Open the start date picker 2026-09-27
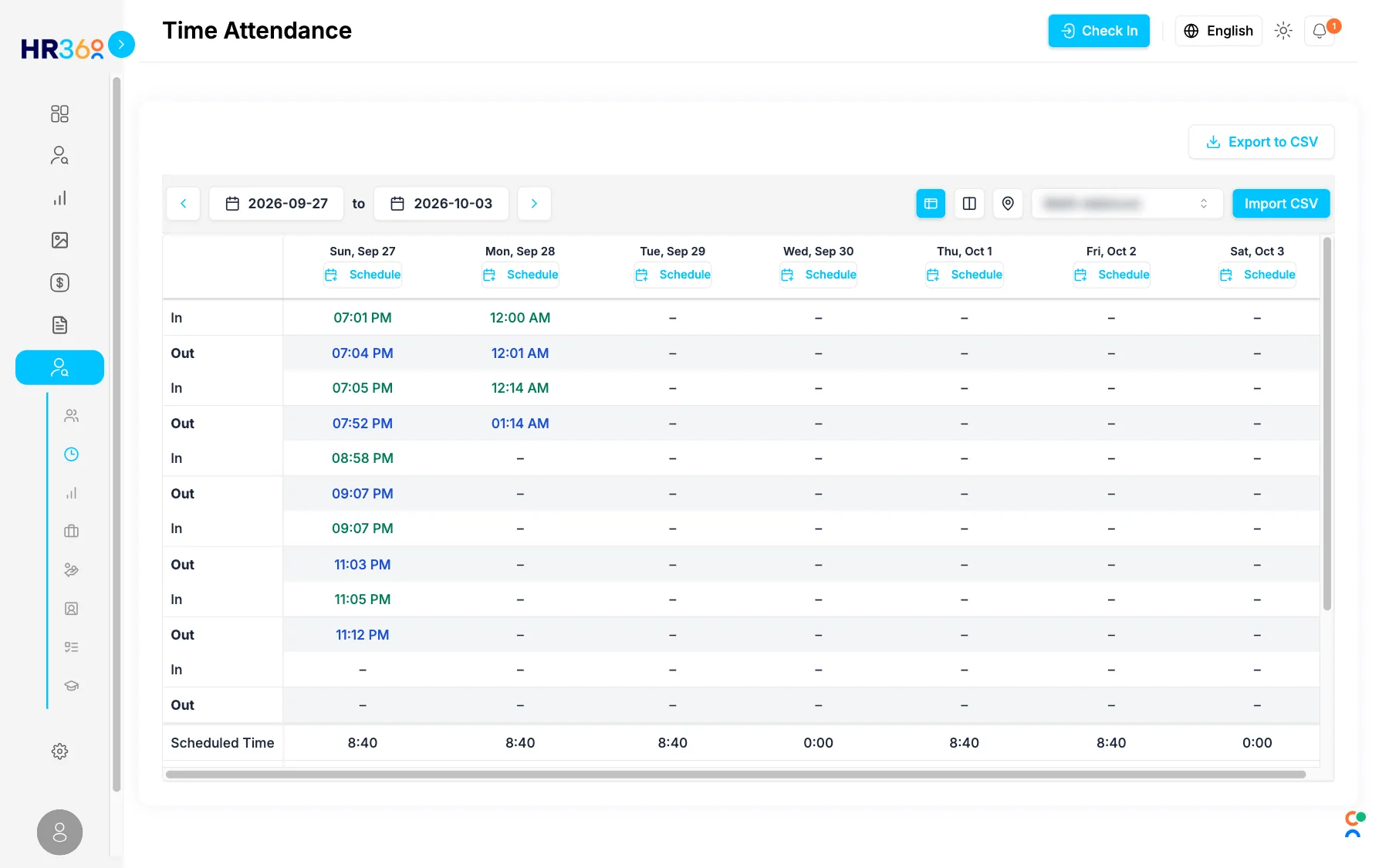1389x868 pixels. pos(276,204)
